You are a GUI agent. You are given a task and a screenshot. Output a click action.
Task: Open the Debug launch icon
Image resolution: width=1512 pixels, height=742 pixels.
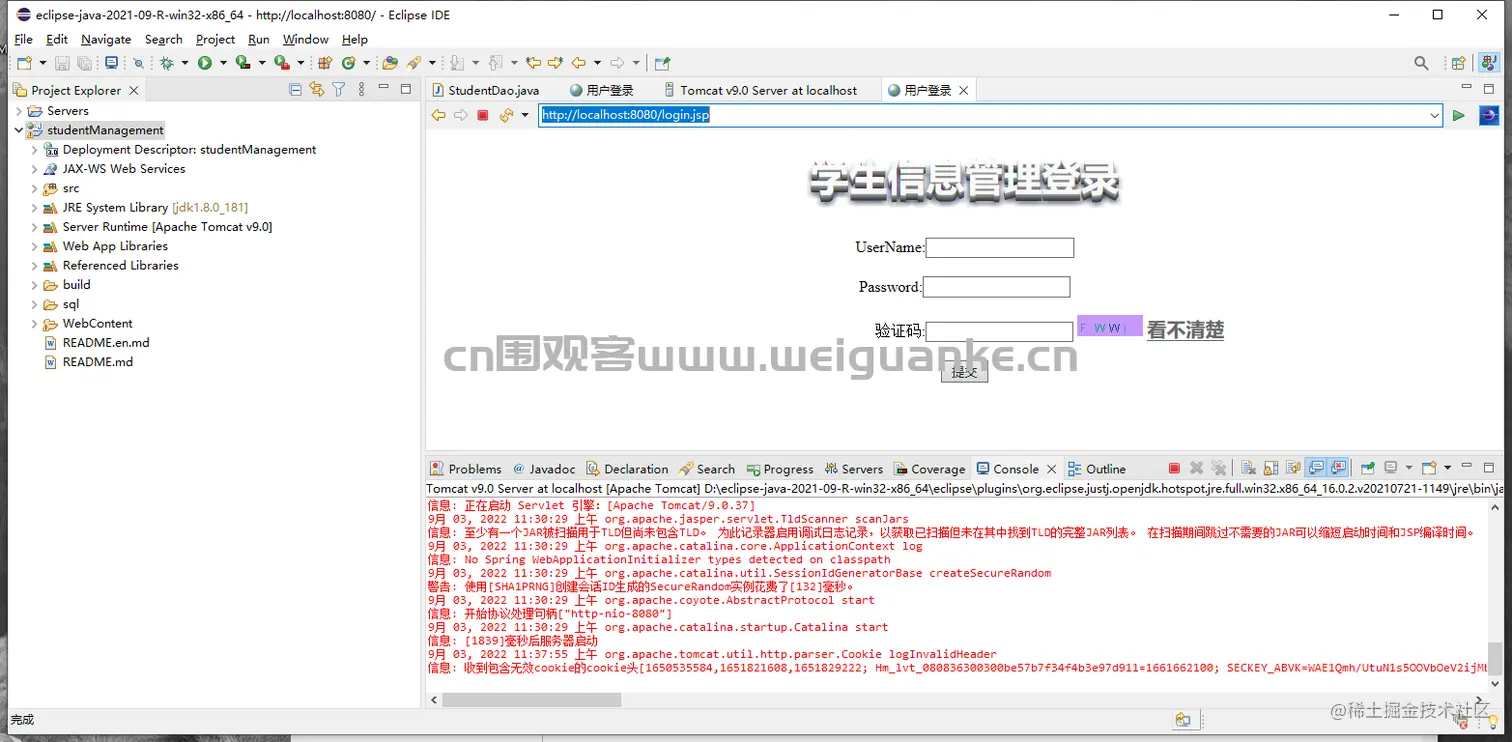166,63
